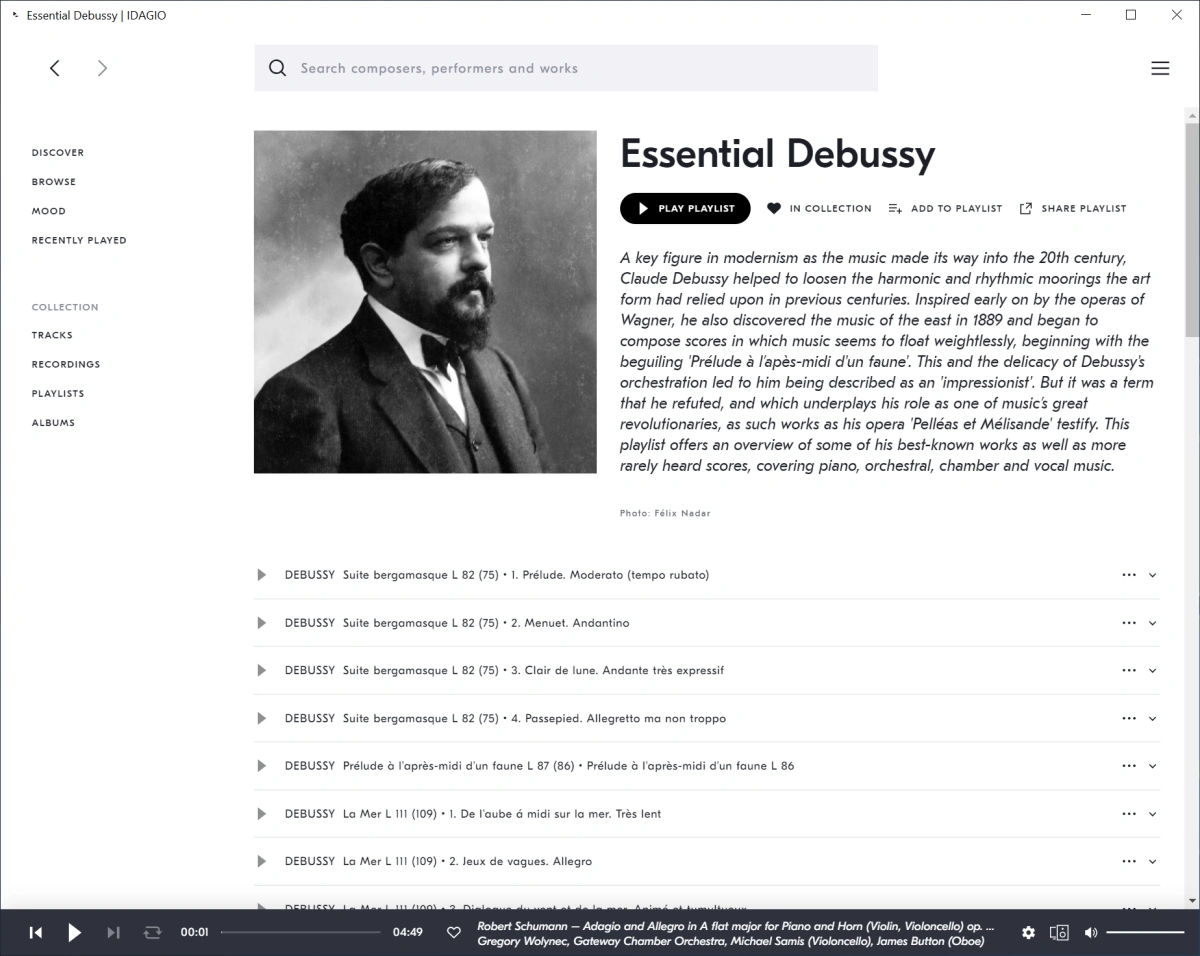Resume playback in the player bar
The width and height of the screenshot is (1200, 956).
74,933
